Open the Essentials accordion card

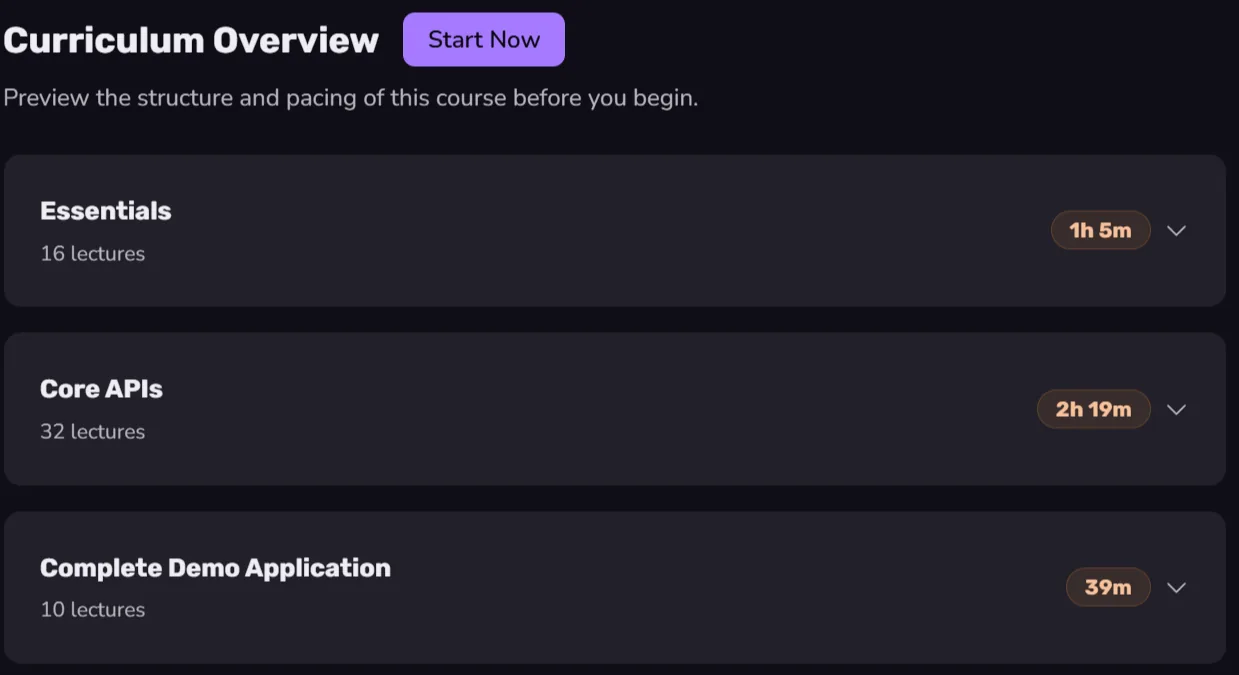(615, 231)
